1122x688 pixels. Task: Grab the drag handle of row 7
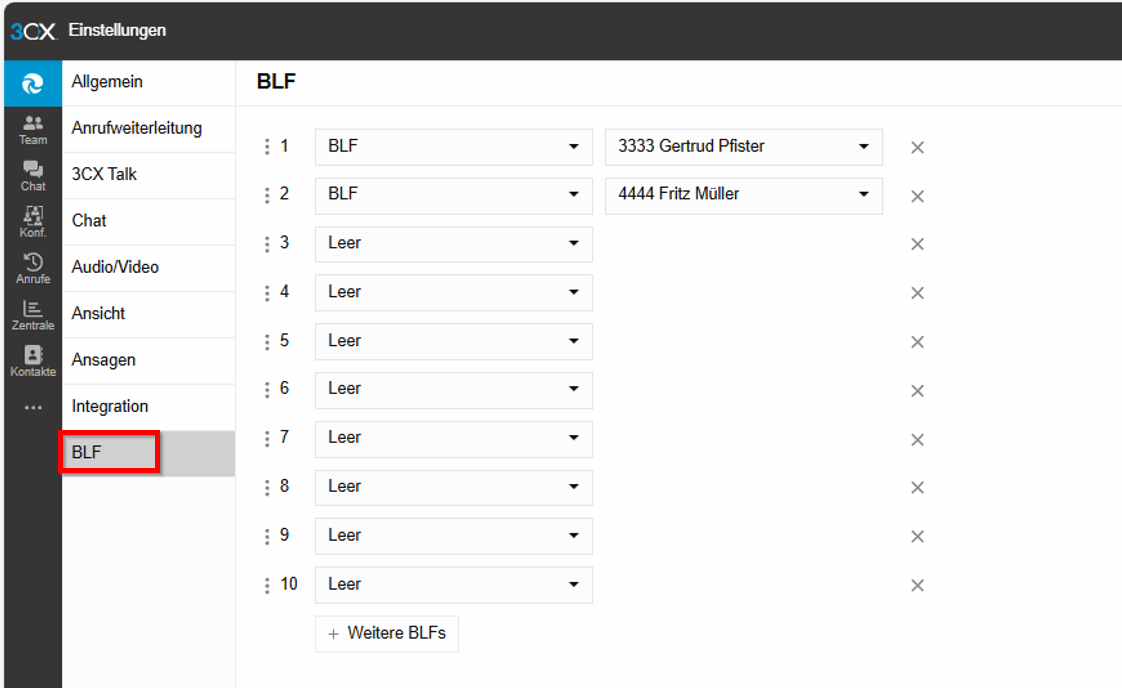pyautogui.click(x=267, y=439)
